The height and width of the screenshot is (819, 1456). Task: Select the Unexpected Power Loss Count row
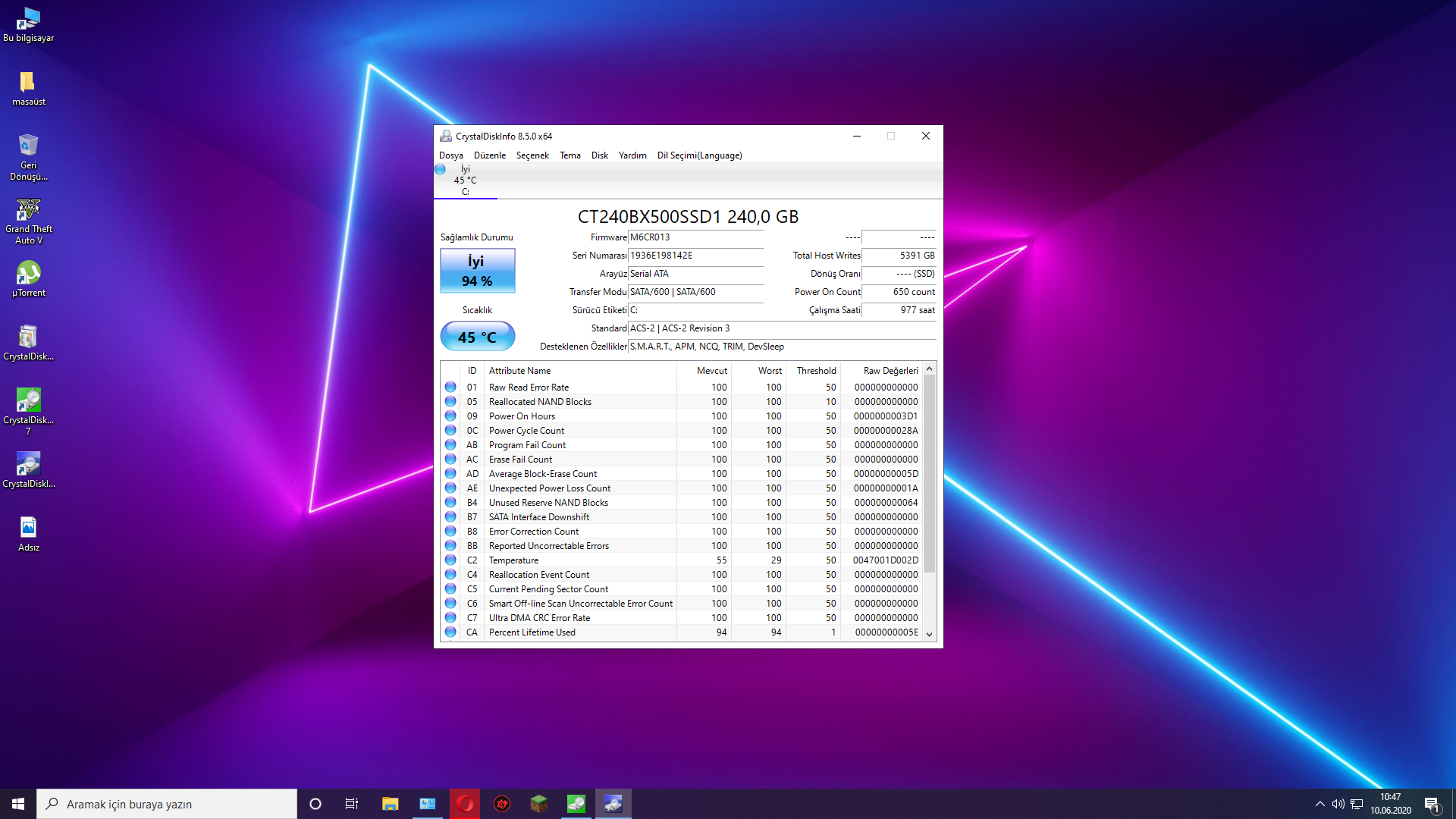681,488
